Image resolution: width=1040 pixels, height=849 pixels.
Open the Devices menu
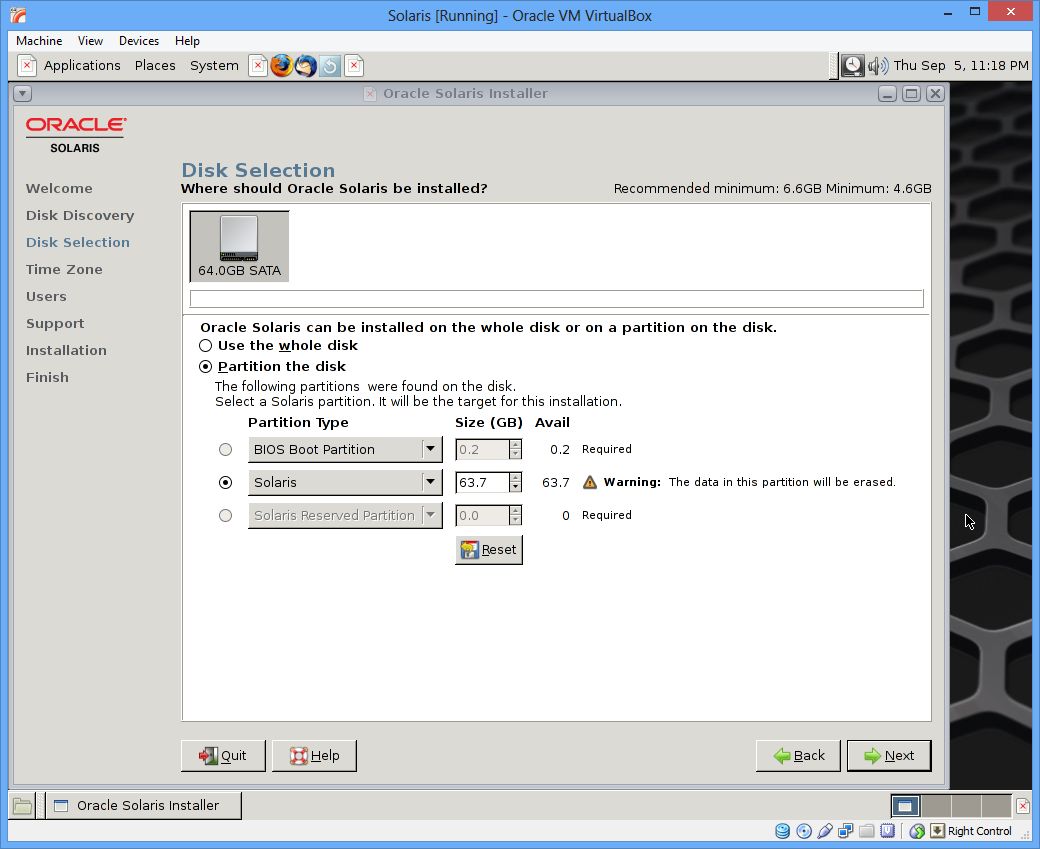[139, 40]
